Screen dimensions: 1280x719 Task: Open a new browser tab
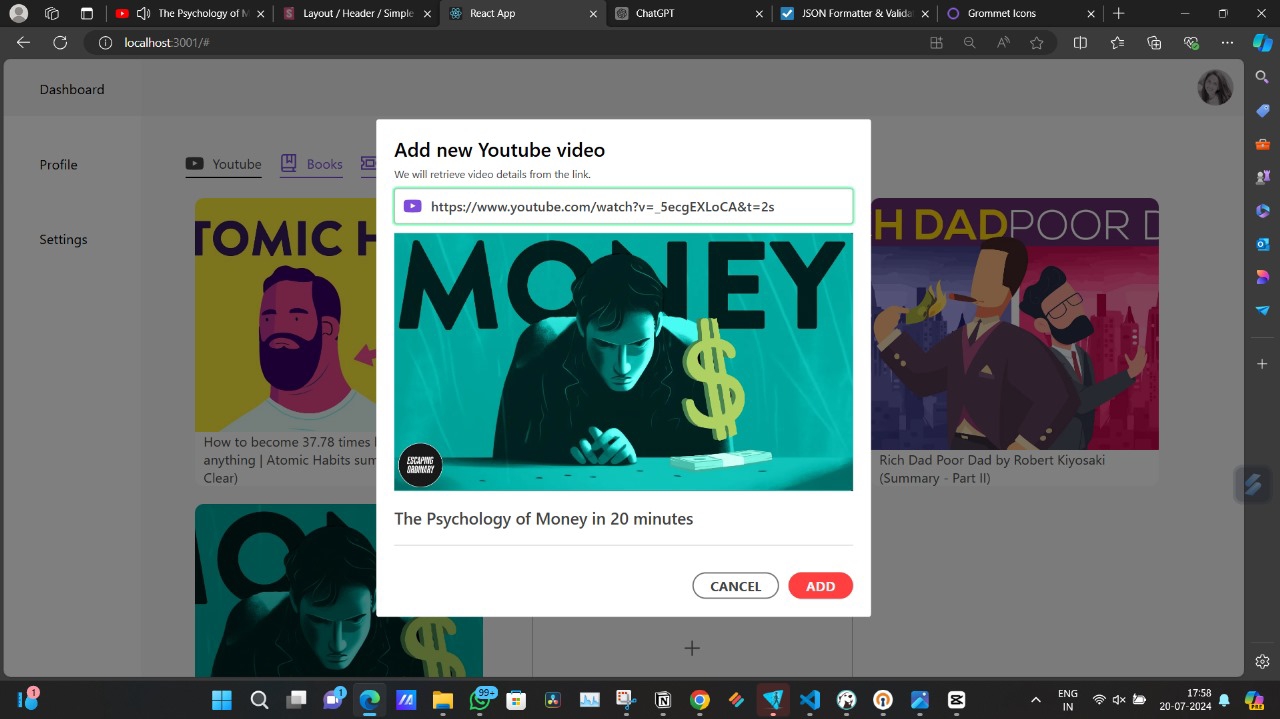click(x=1118, y=14)
